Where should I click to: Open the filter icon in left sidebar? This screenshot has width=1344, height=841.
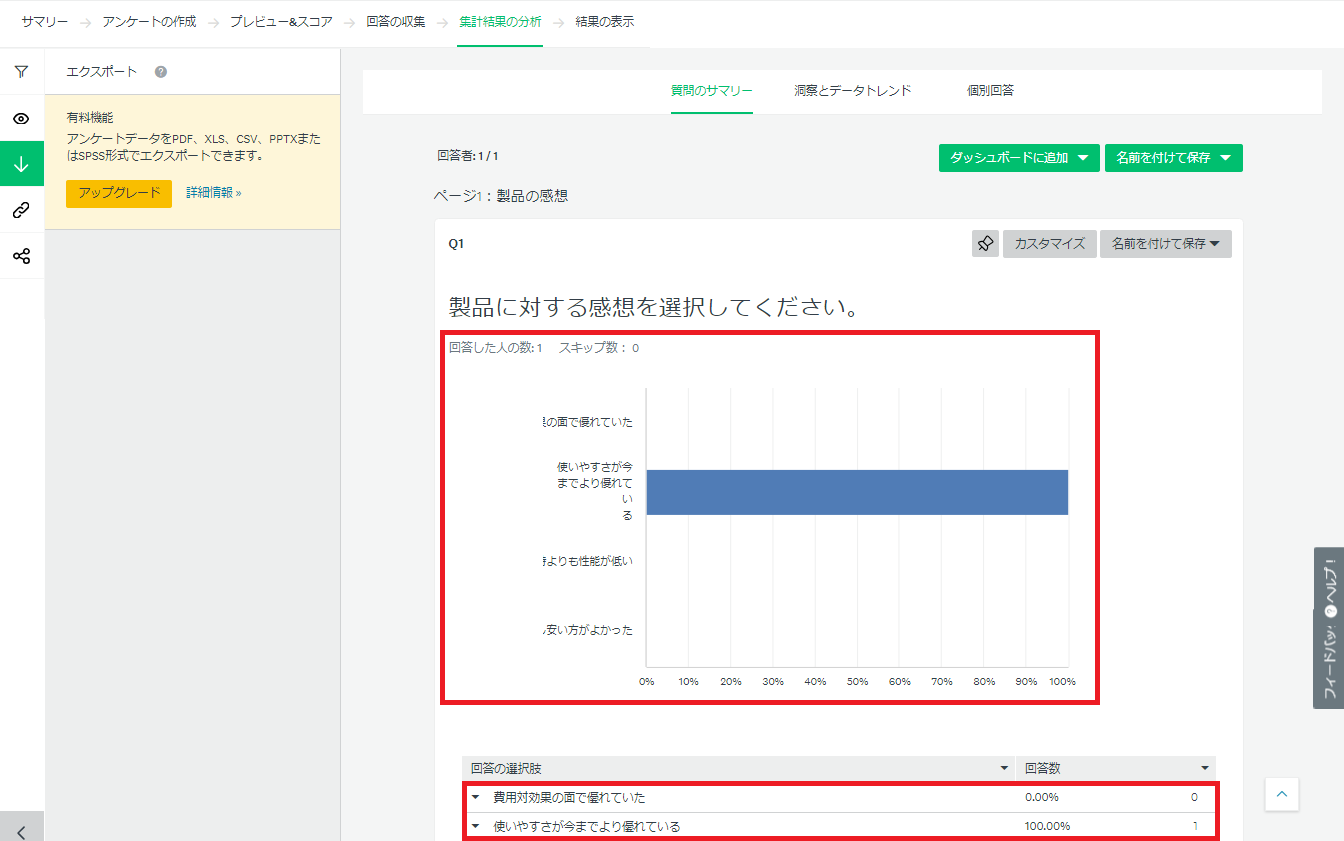21,72
